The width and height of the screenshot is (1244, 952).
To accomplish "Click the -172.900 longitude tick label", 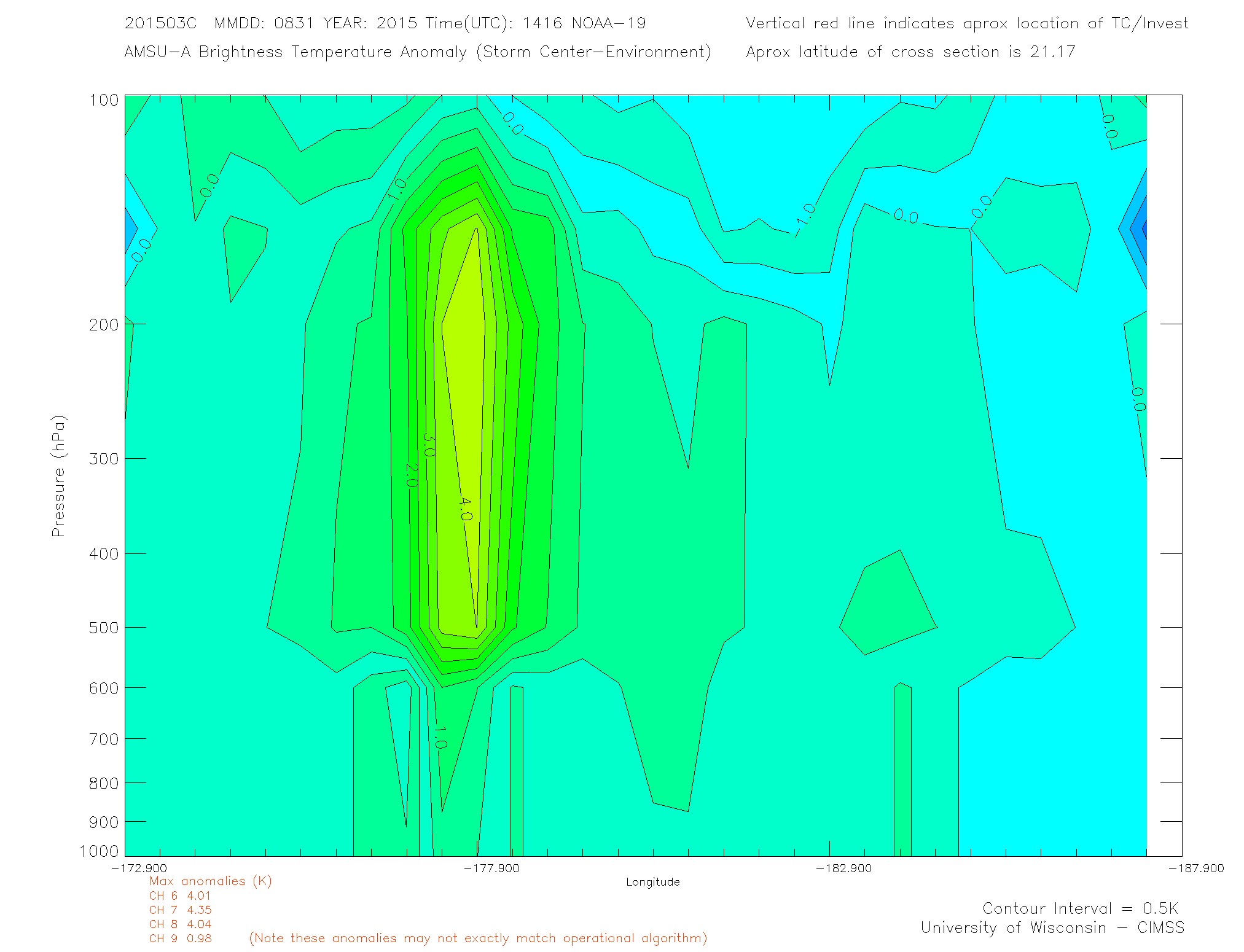I will pyautogui.click(x=139, y=868).
